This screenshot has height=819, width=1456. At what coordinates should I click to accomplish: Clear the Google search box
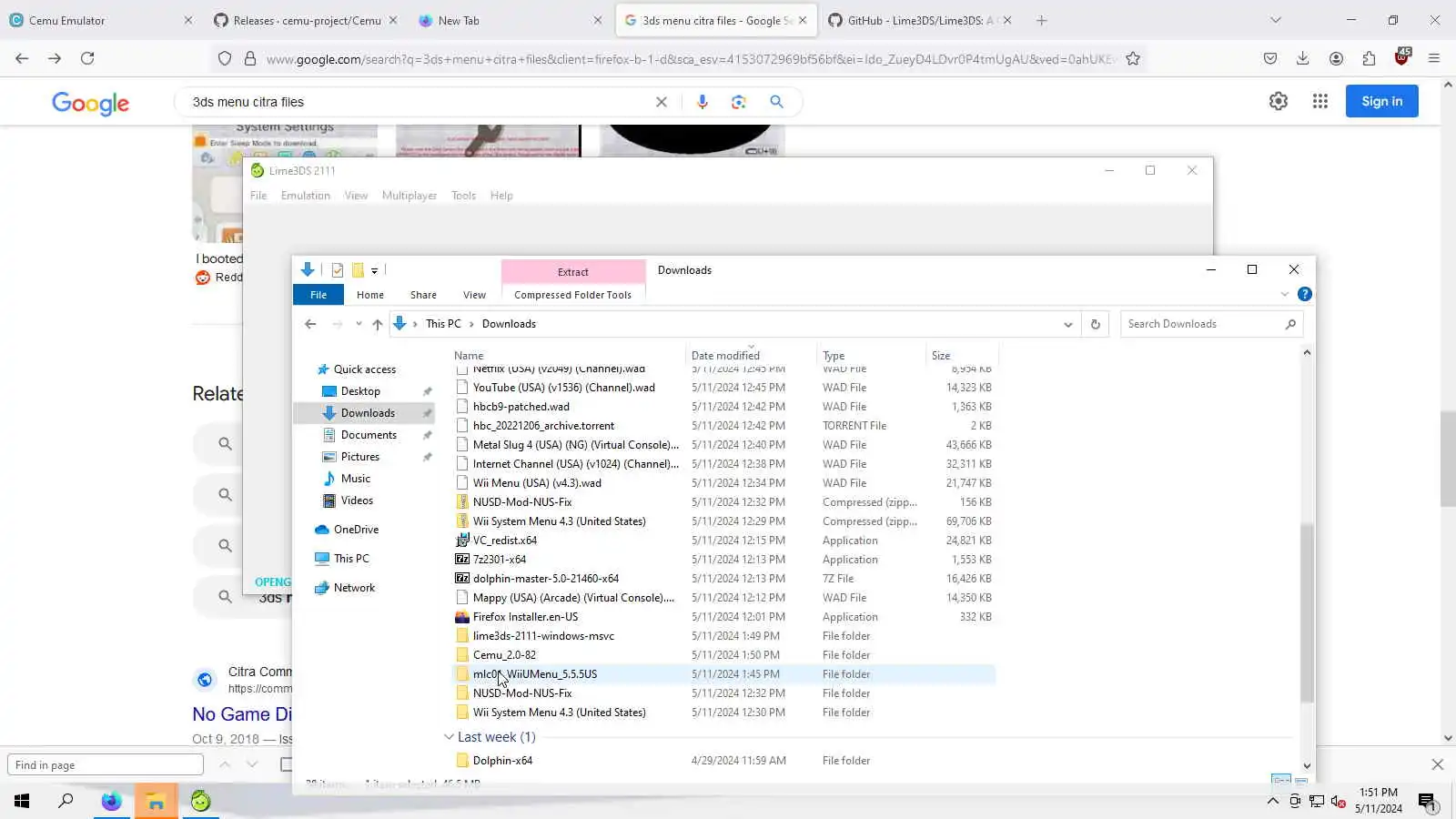[662, 102]
